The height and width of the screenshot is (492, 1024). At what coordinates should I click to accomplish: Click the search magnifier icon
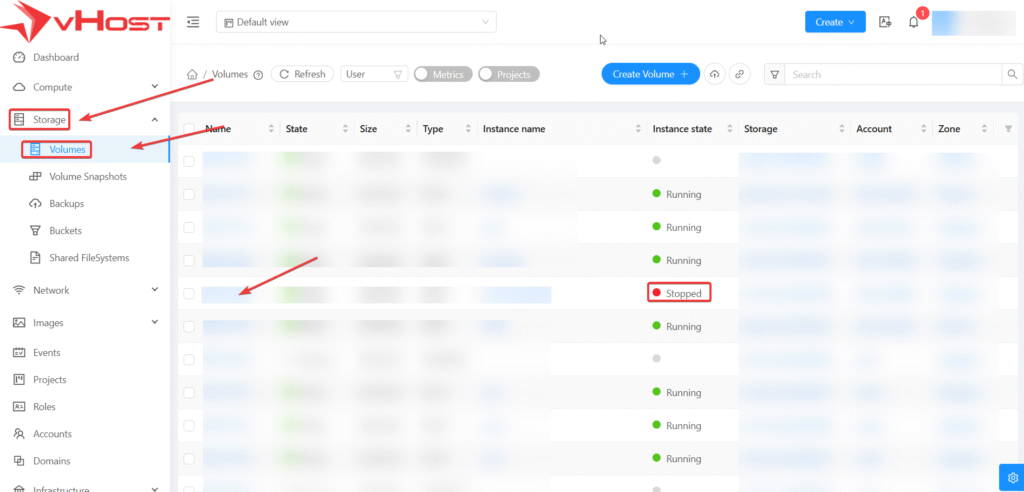(1012, 74)
